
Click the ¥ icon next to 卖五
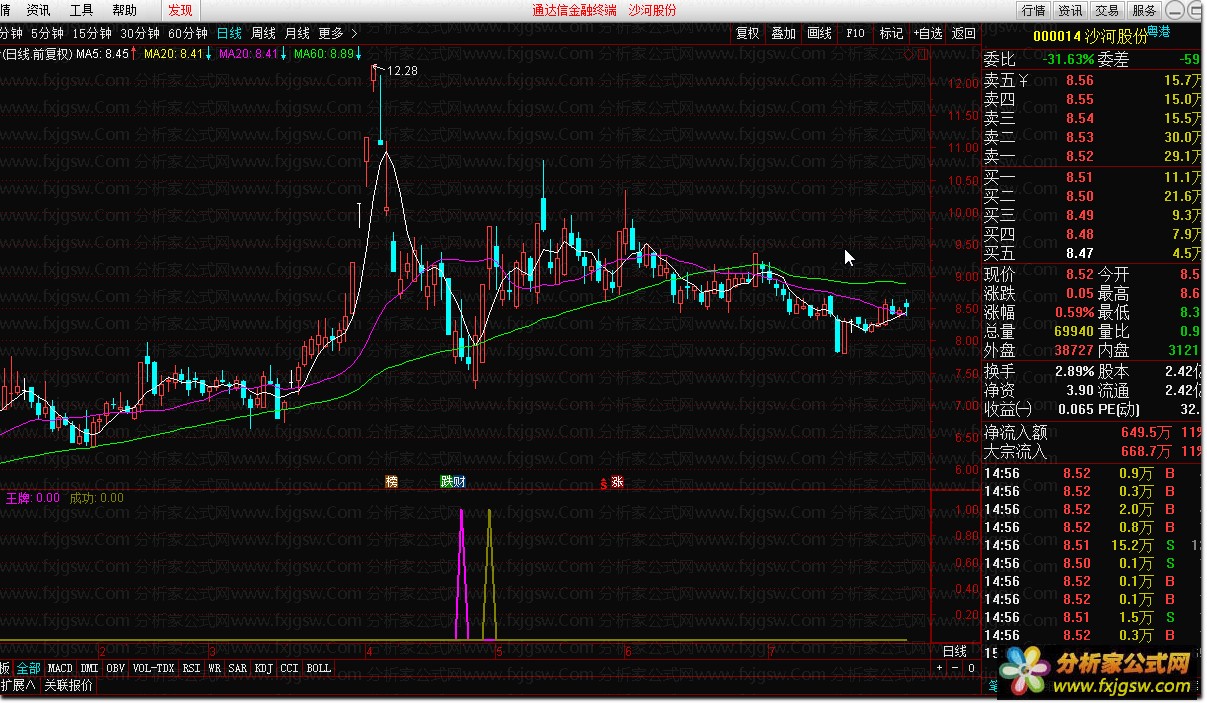[x=1023, y=80]
